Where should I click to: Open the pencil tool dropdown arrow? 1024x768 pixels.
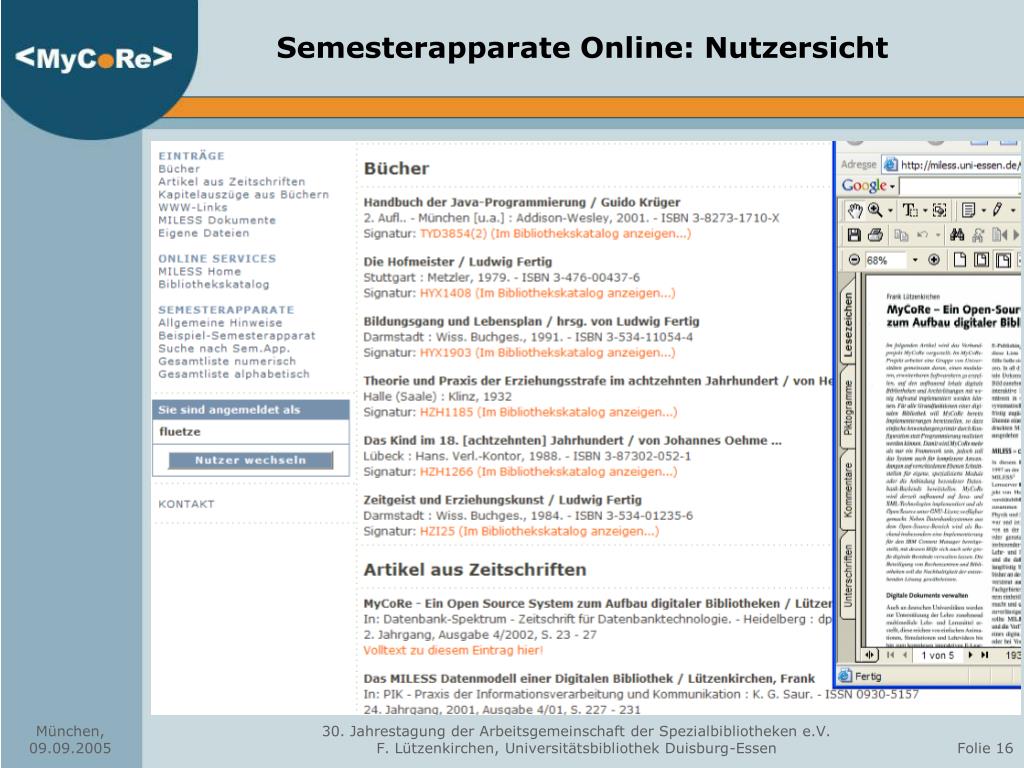[x=1013, y=210]
